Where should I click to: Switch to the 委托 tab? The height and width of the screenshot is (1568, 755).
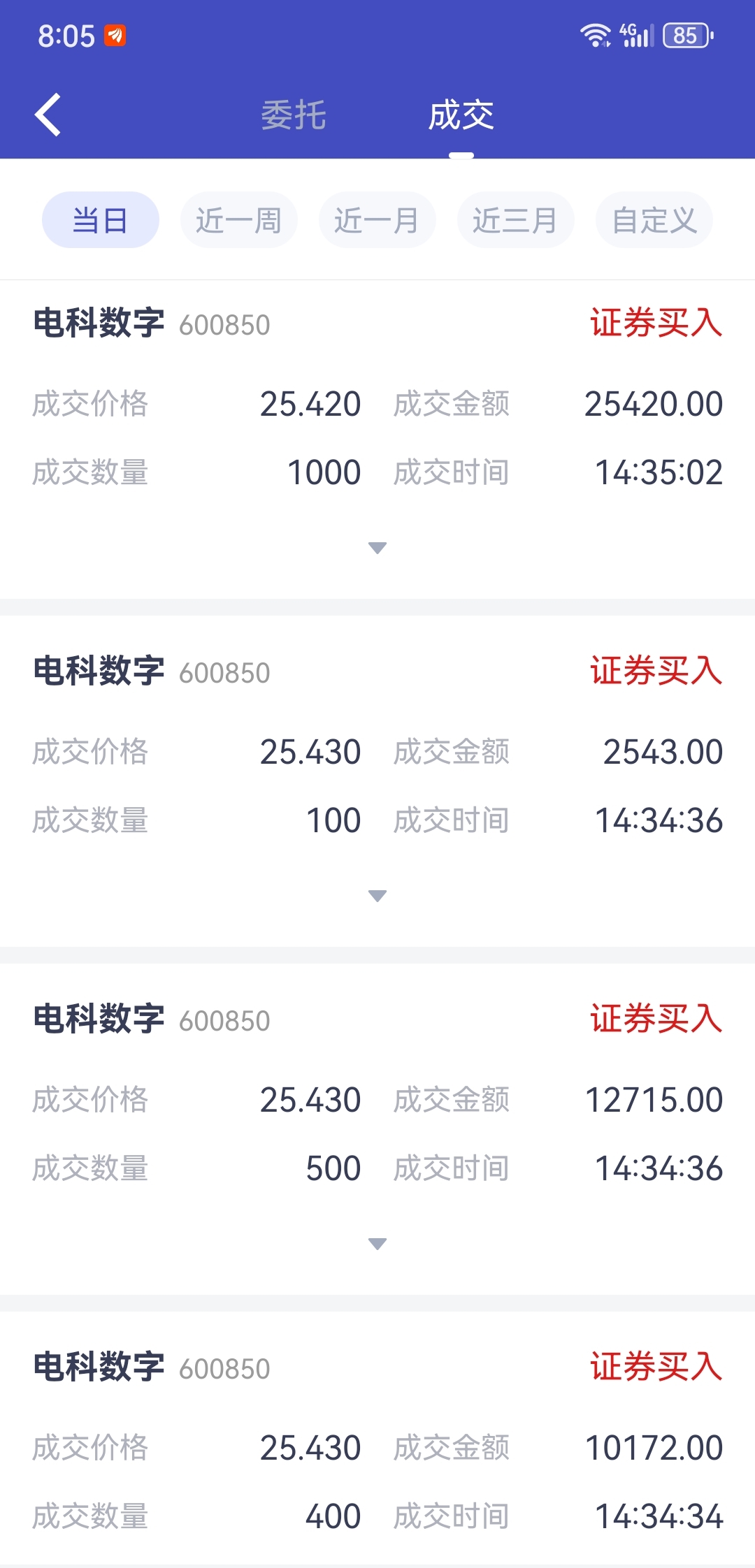294,115
